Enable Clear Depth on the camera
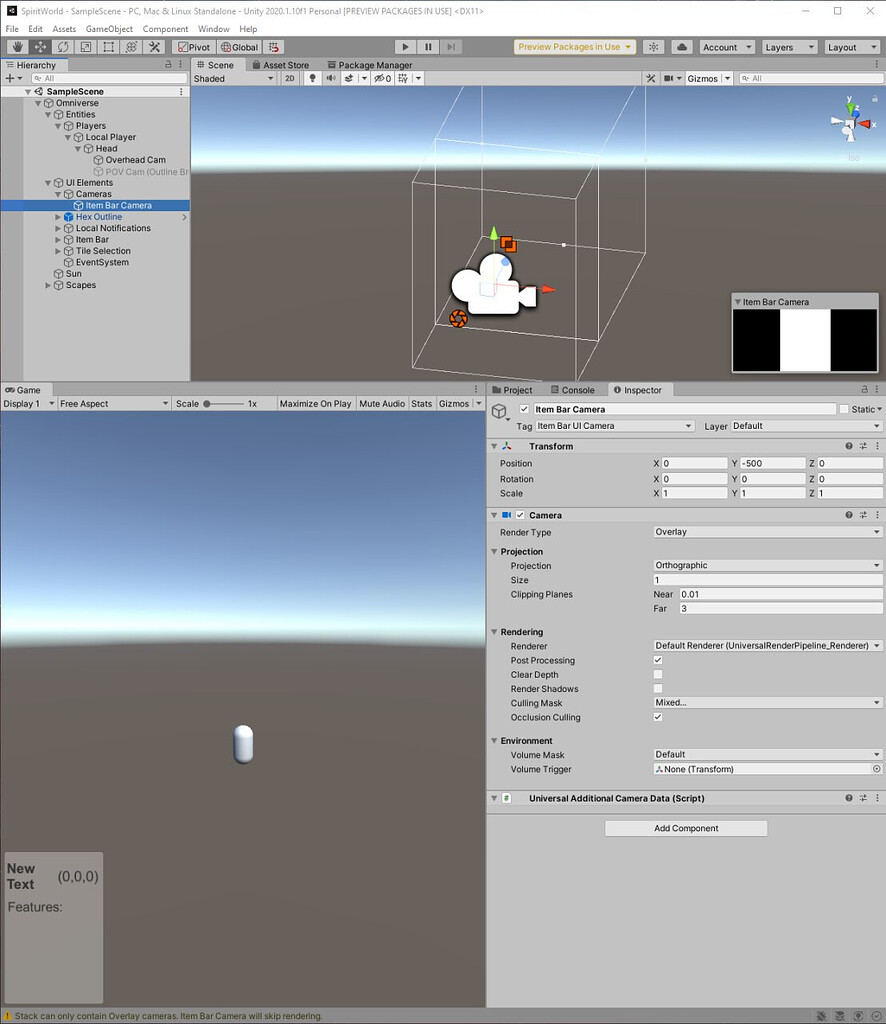The width and height of the screenshot is (886, 1024). [x=658, y=674]
